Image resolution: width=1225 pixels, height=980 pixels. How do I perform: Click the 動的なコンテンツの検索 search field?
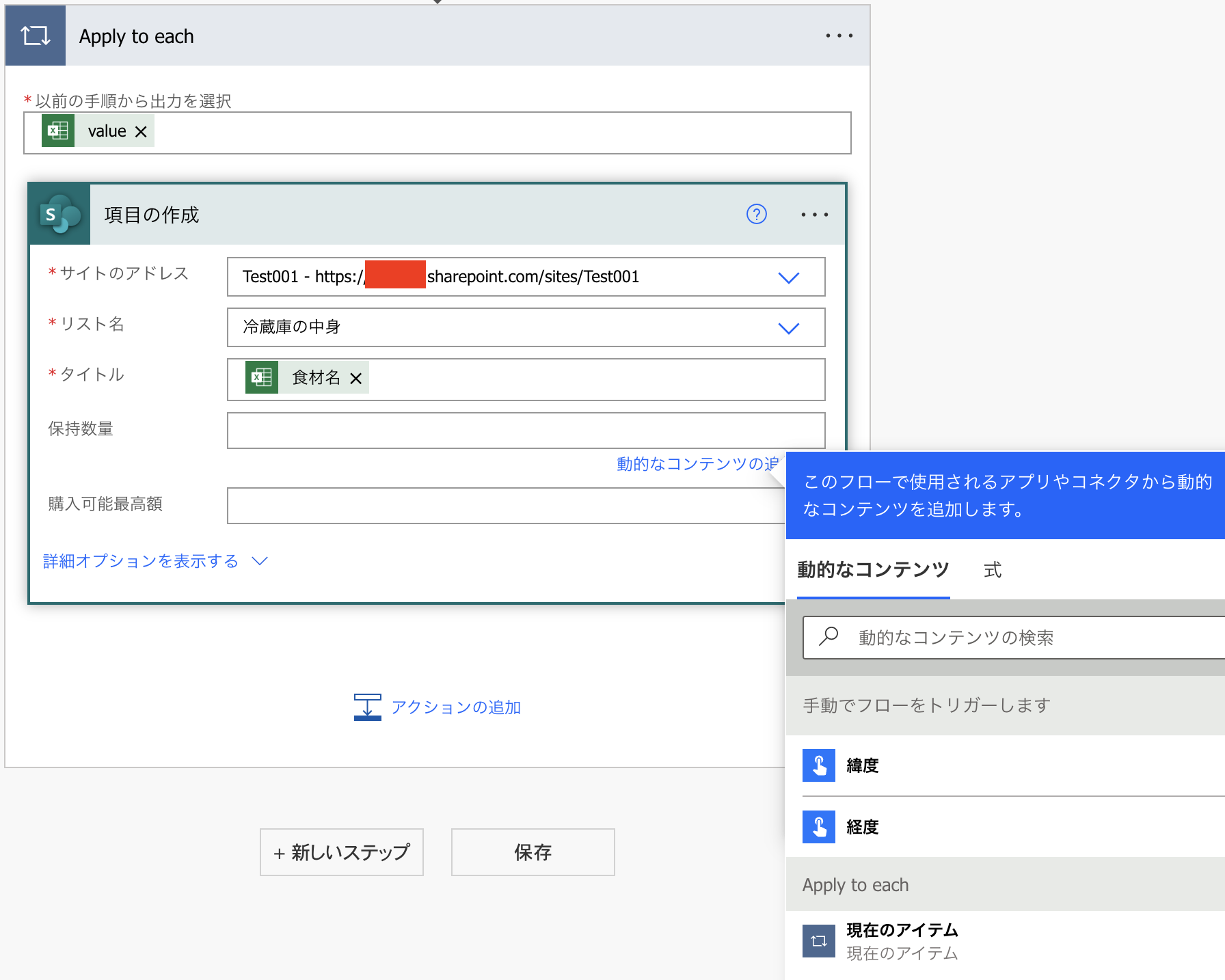tap(1014, 638)
